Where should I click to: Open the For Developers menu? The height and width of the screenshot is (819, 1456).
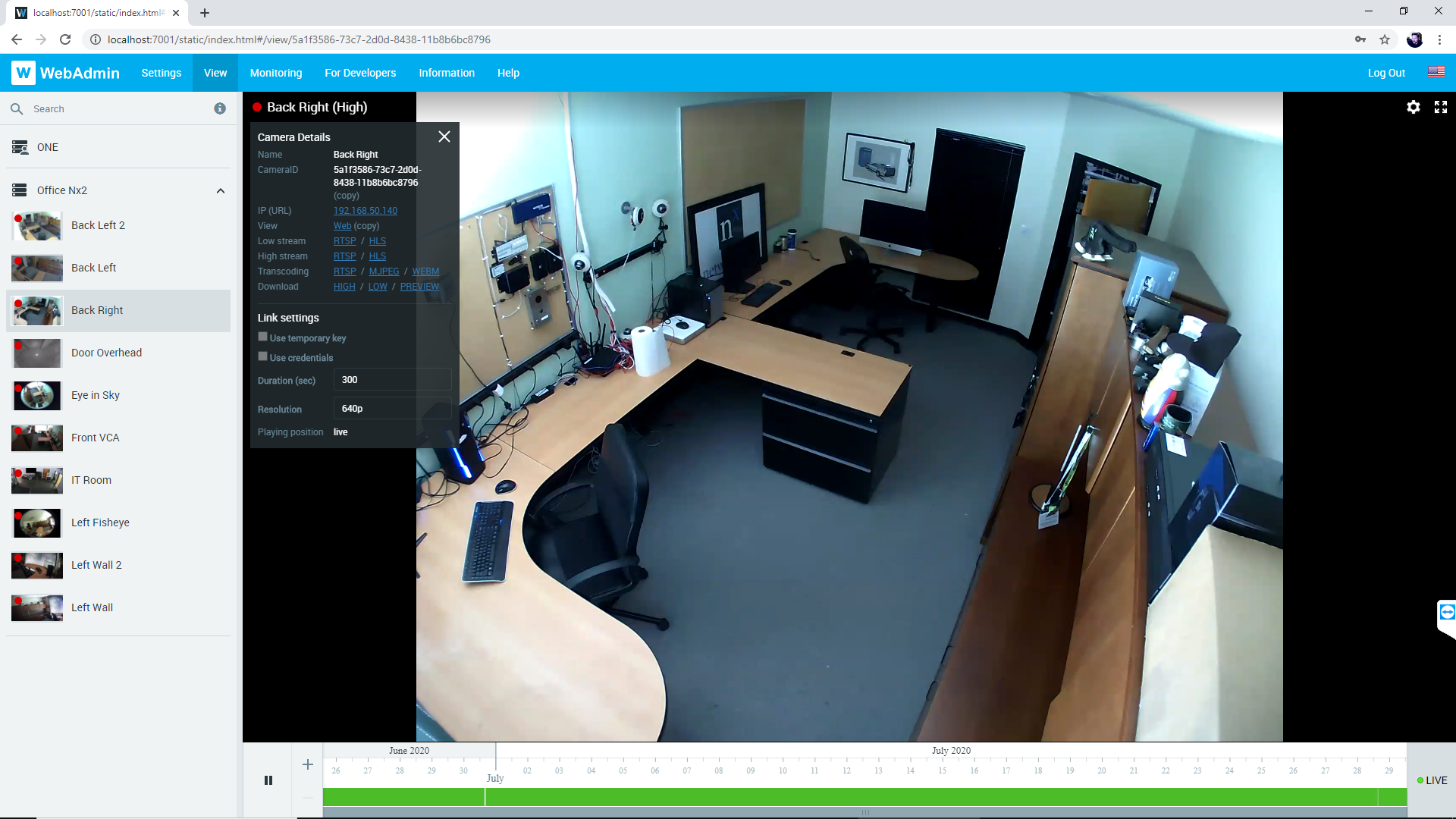click(x=360, y=73)
